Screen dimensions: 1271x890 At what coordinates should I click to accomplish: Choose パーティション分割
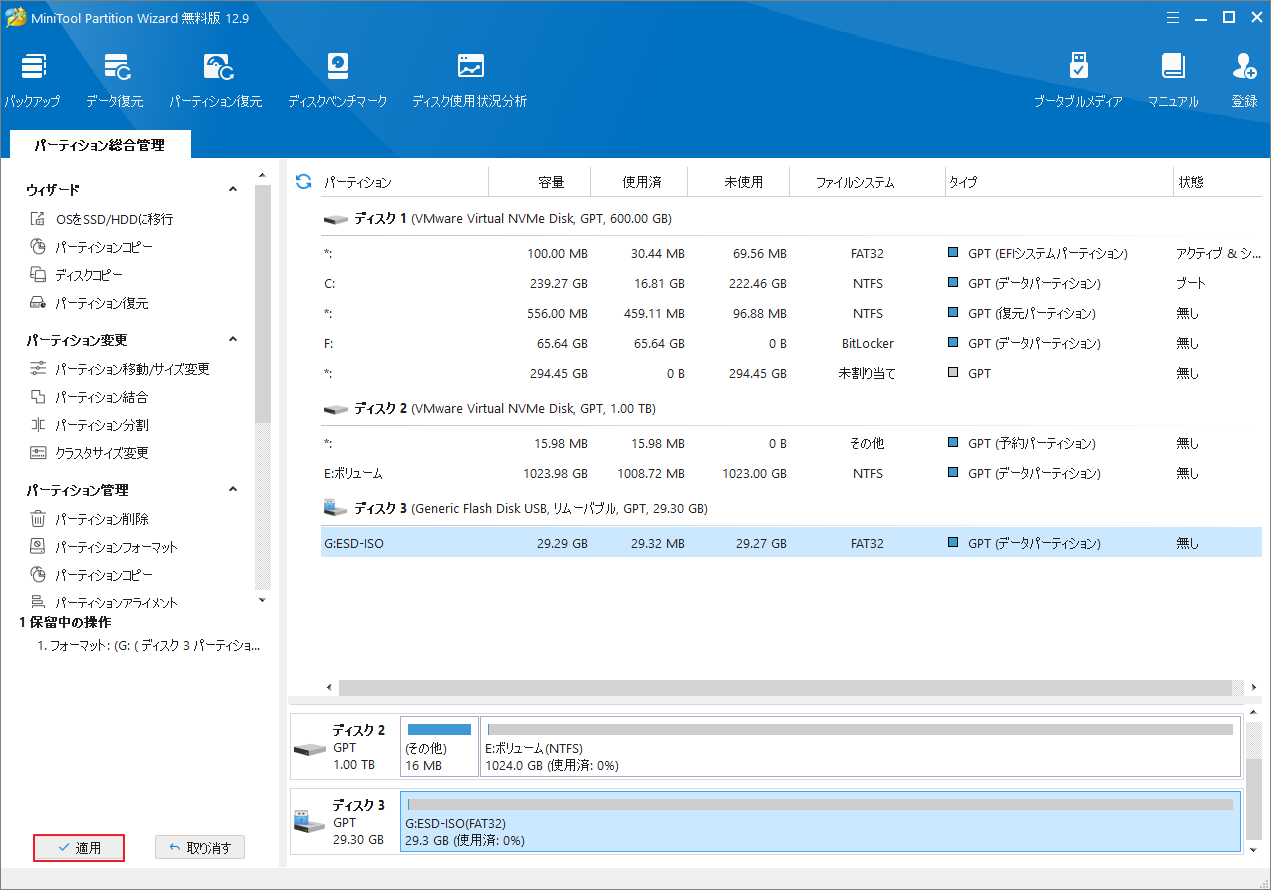point(88,425)
